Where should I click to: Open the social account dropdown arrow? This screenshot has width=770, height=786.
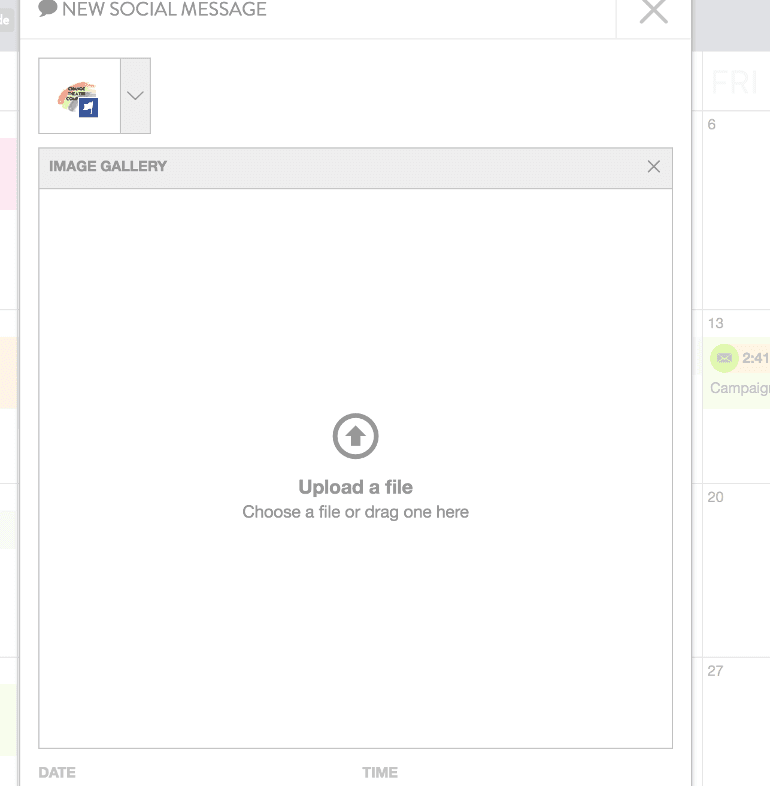click(x=135, y=96)
